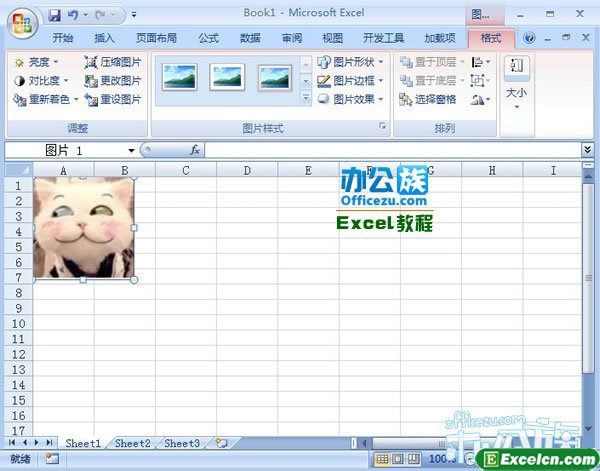Open the 亮度 brightness dropdown
This screenshot has height=471, width=600.
pos(36,62)
